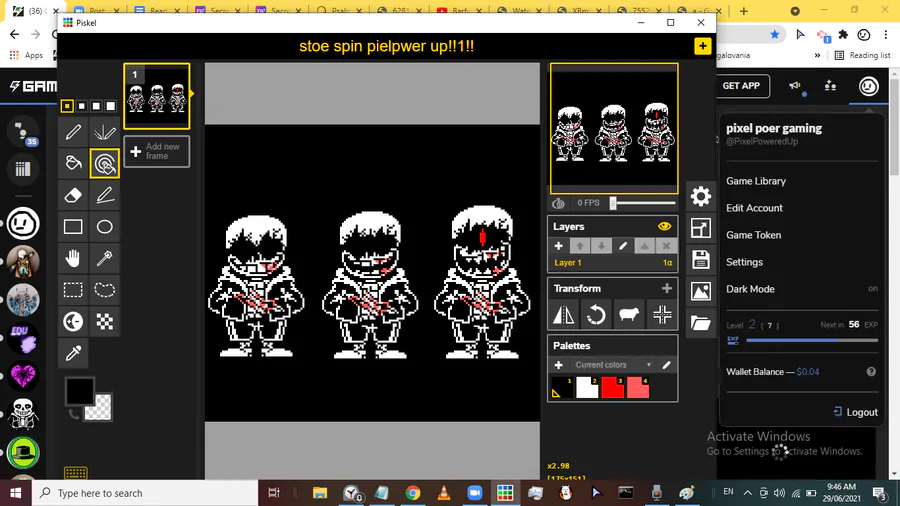This screenshot has width=900, height=506.
Task: Choose the third pen size square
Action: coord(96,106)
